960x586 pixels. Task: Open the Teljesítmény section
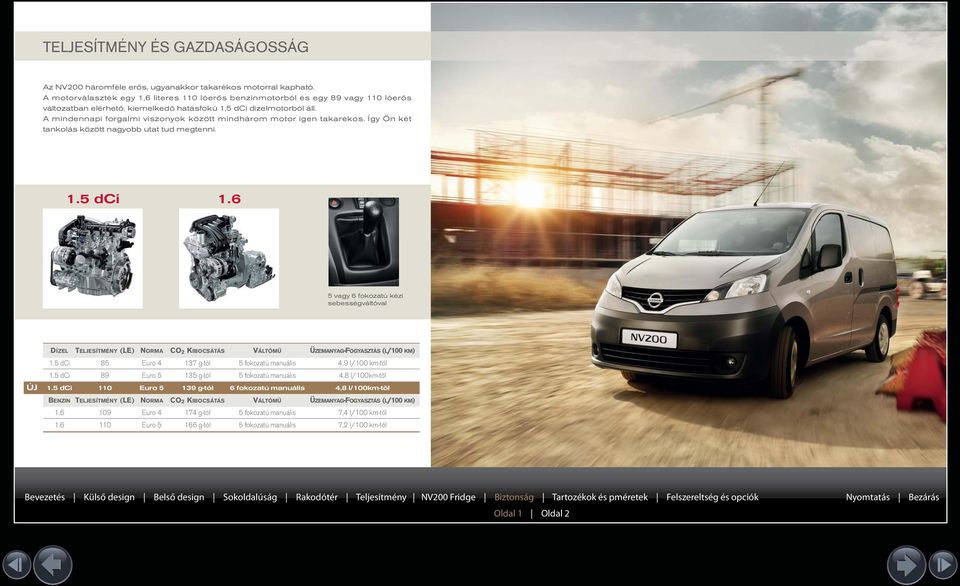pos(381,497)
